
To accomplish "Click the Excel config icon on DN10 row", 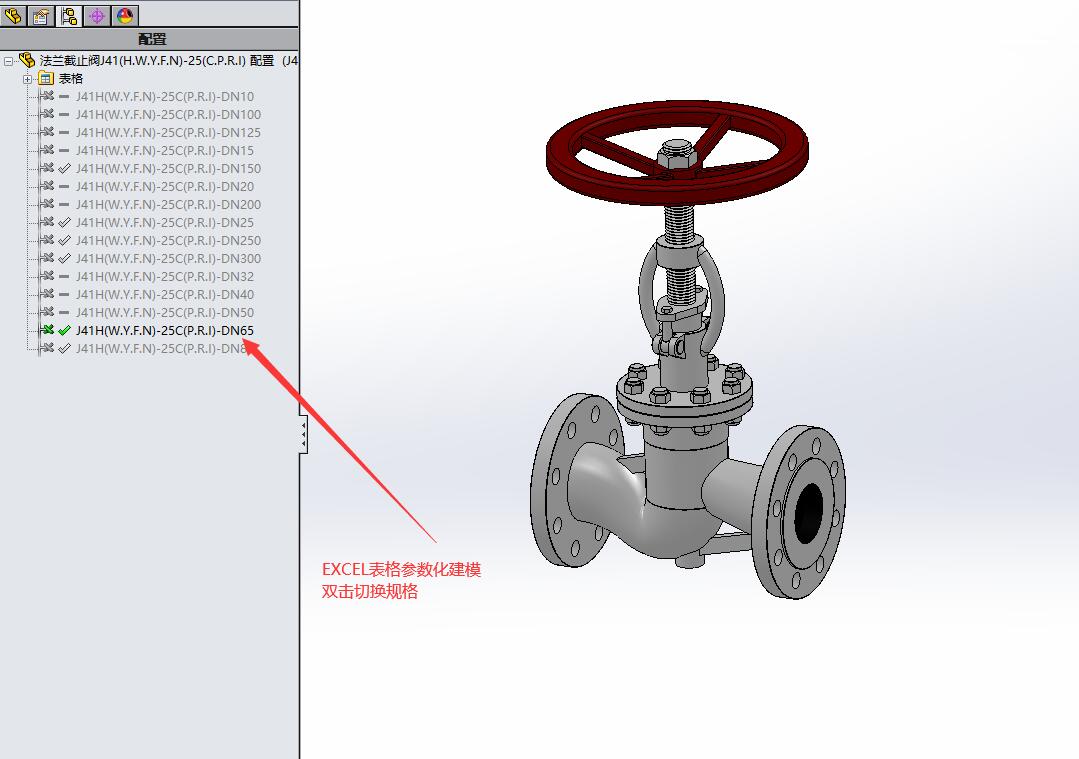I will [x=47, y=96].
